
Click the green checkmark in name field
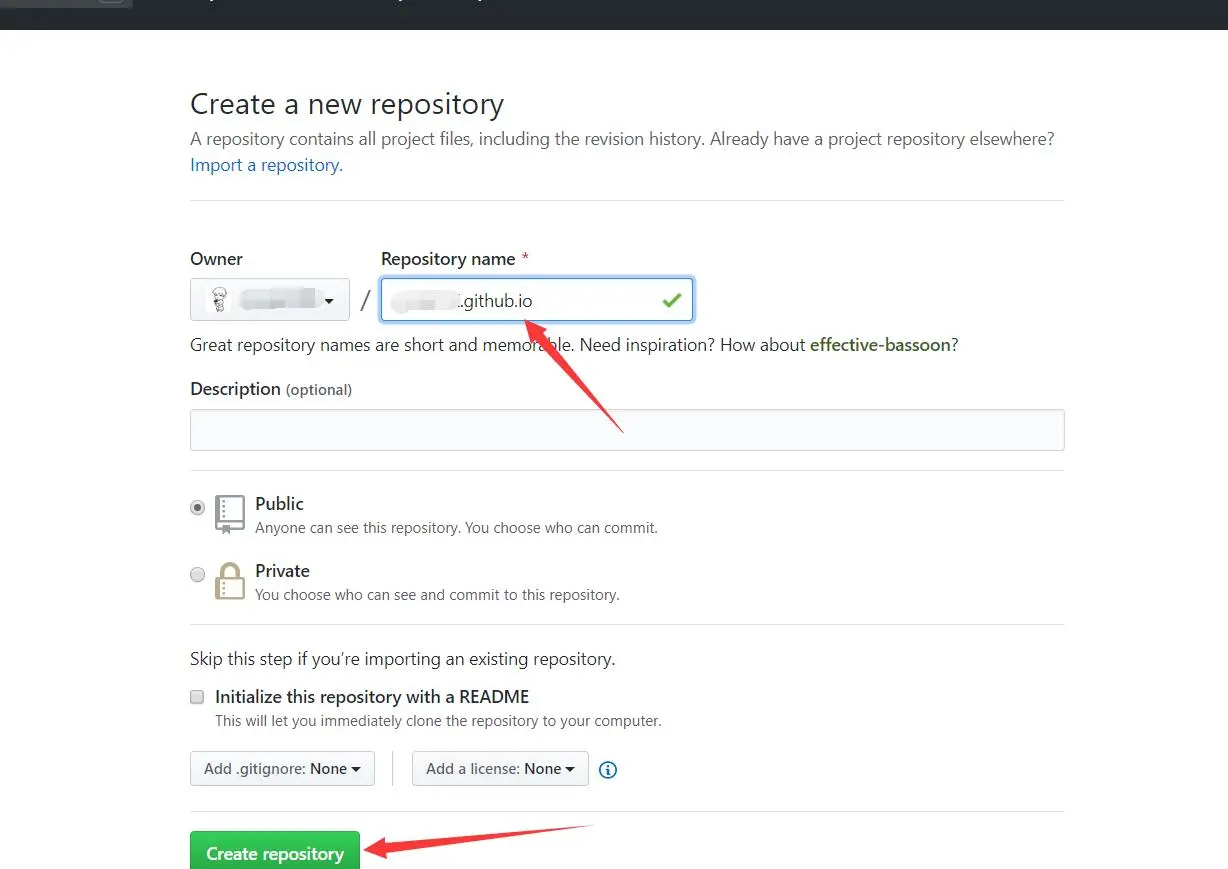672,300
